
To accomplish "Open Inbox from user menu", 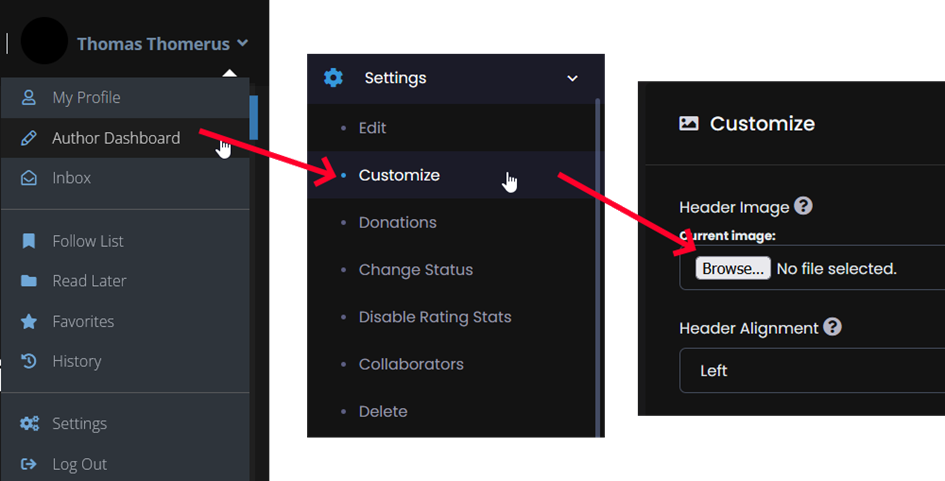I will pyautogui.click(x=125, y=178).
